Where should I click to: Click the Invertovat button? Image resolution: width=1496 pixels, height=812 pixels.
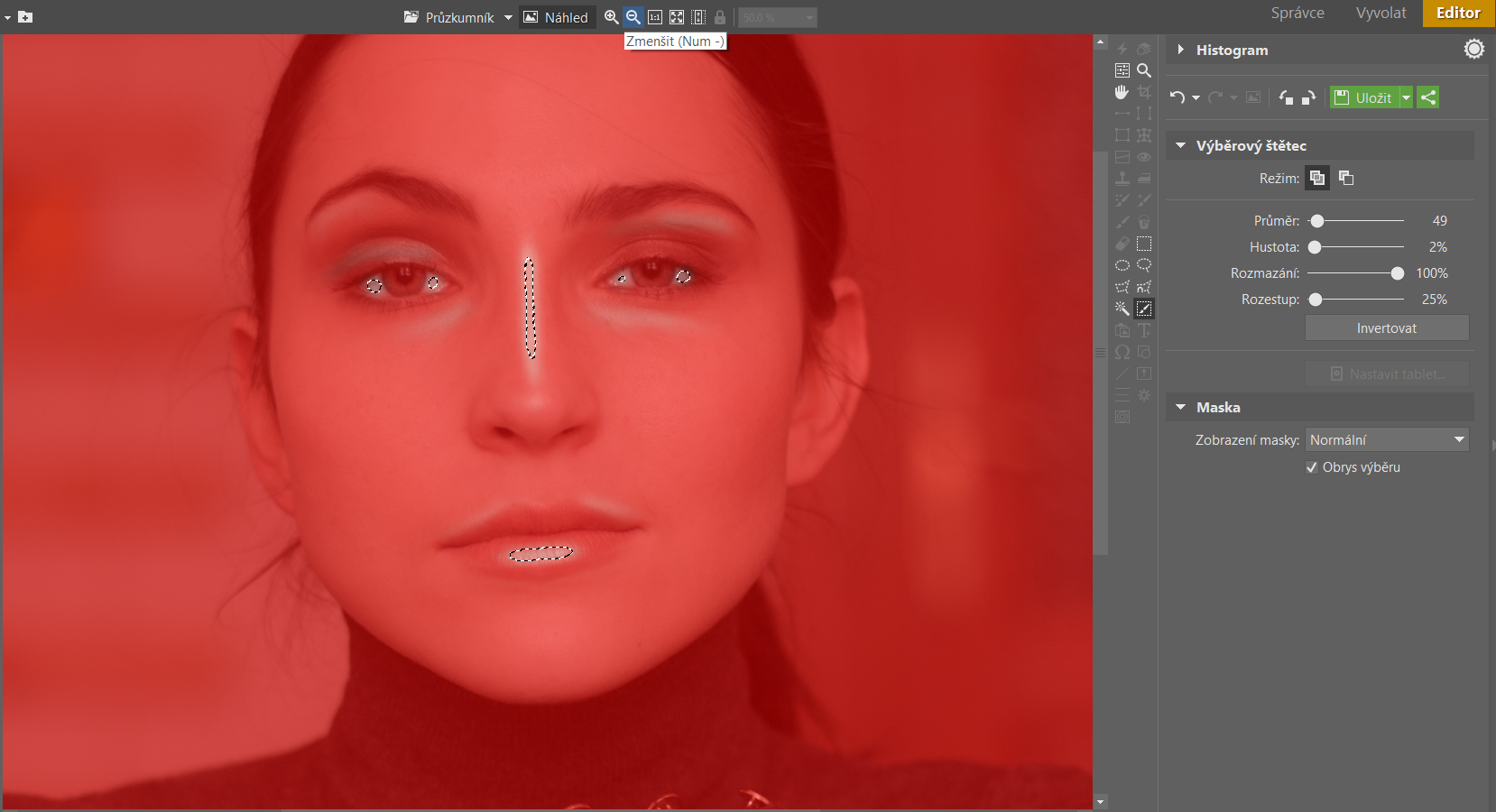point(1387,328)
